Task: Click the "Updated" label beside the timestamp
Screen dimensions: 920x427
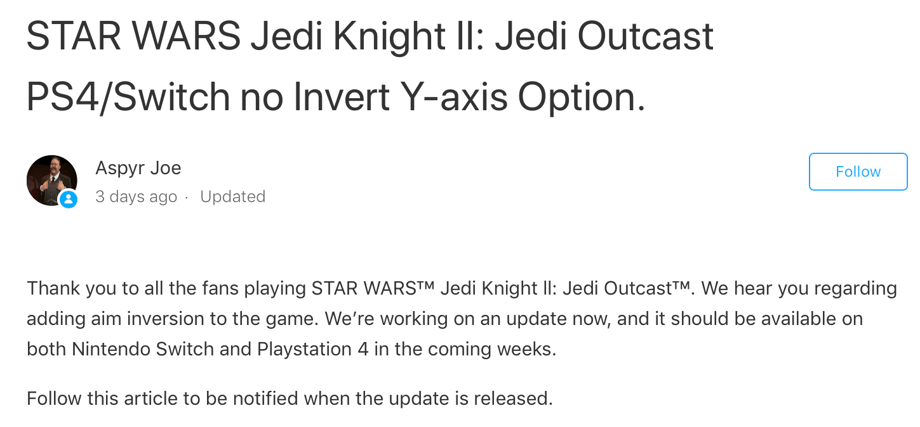Action: pos(232,197)
